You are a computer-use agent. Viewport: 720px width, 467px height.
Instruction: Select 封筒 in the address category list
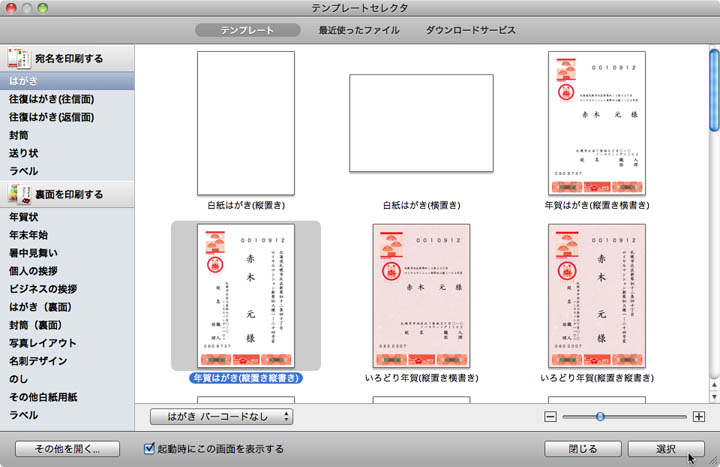(19, 135)
